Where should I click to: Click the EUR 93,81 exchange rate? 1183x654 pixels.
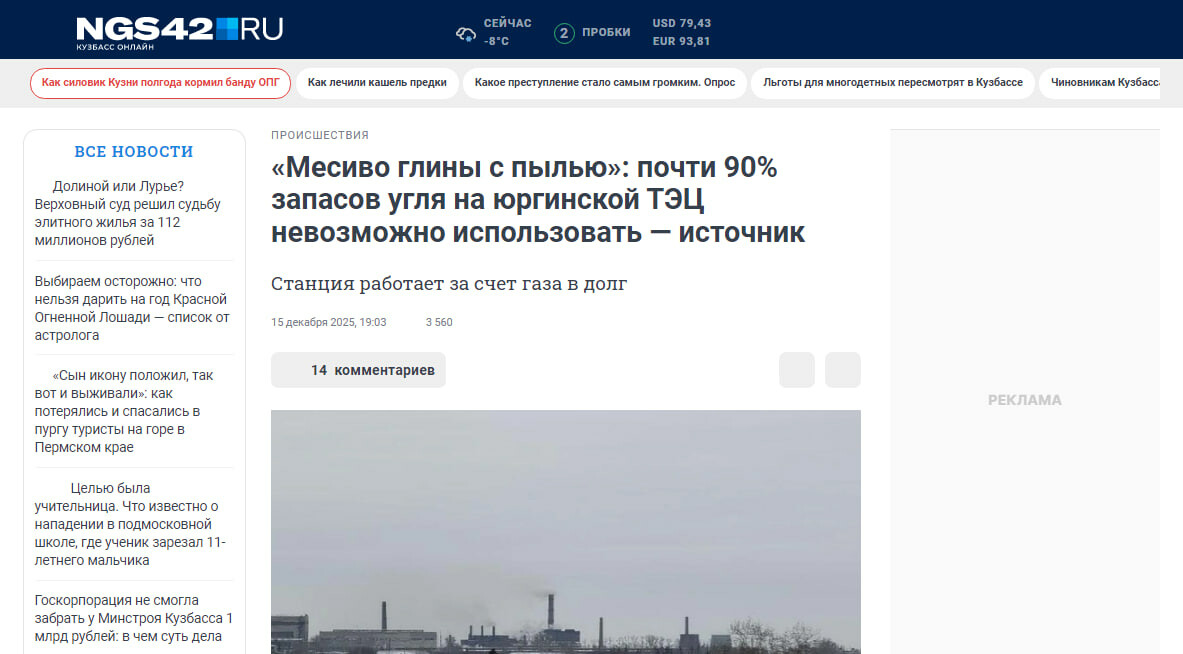[x=681, y=41]
